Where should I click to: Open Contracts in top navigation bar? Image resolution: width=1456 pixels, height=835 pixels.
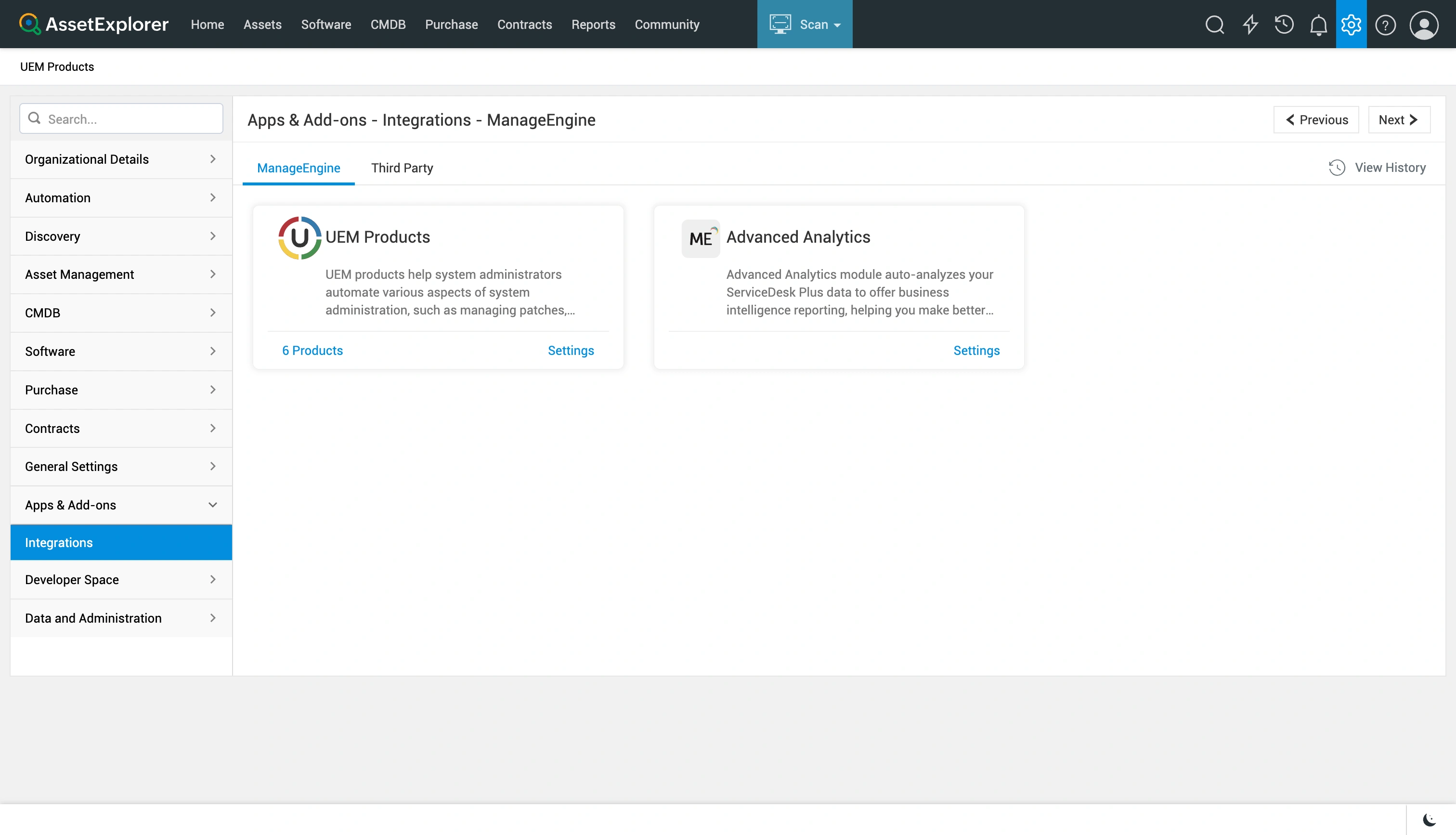tap(524, 24)
